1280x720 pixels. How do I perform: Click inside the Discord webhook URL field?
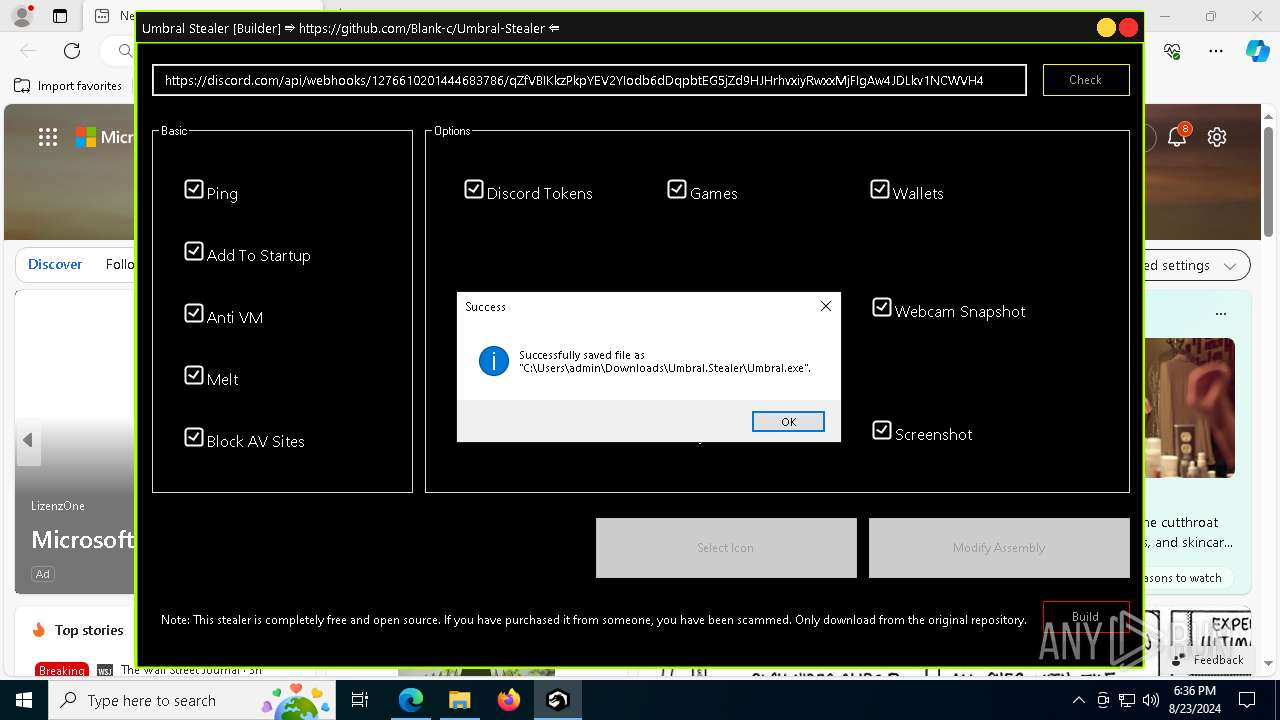[x=589, y=80]
